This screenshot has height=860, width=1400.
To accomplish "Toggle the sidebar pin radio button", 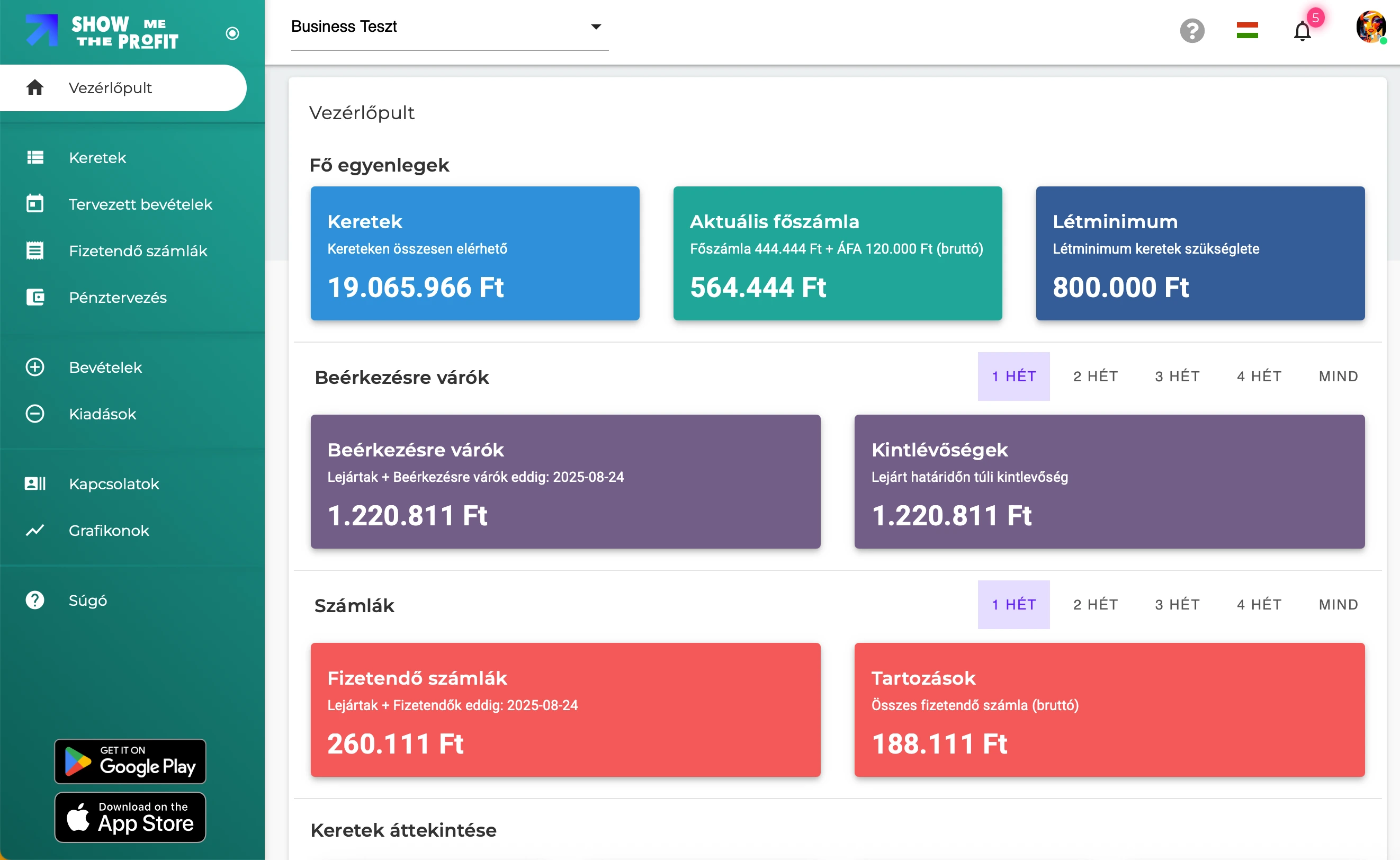I will [232, 33].
